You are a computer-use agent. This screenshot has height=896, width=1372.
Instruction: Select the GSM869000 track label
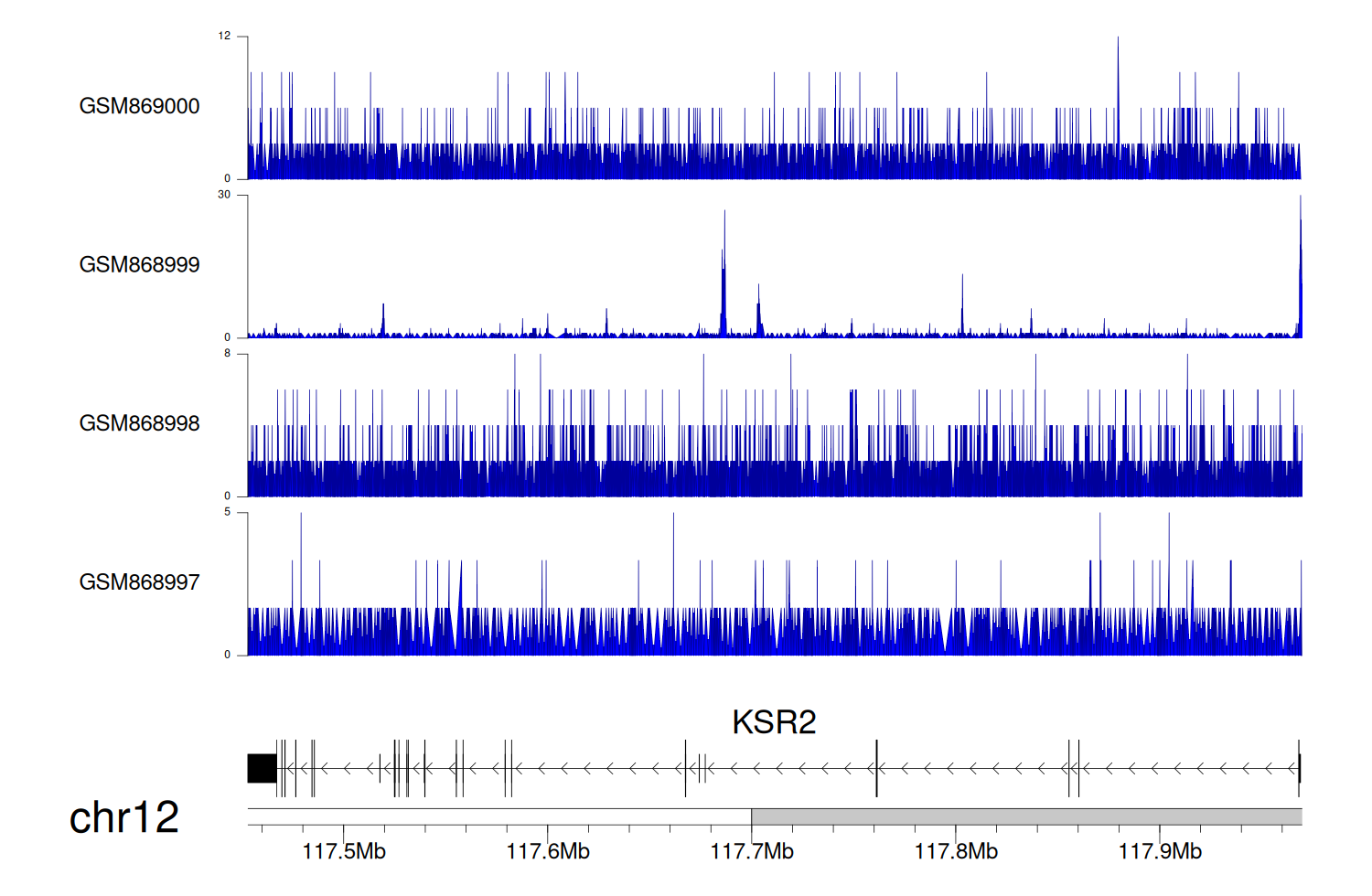coord(139,106)
